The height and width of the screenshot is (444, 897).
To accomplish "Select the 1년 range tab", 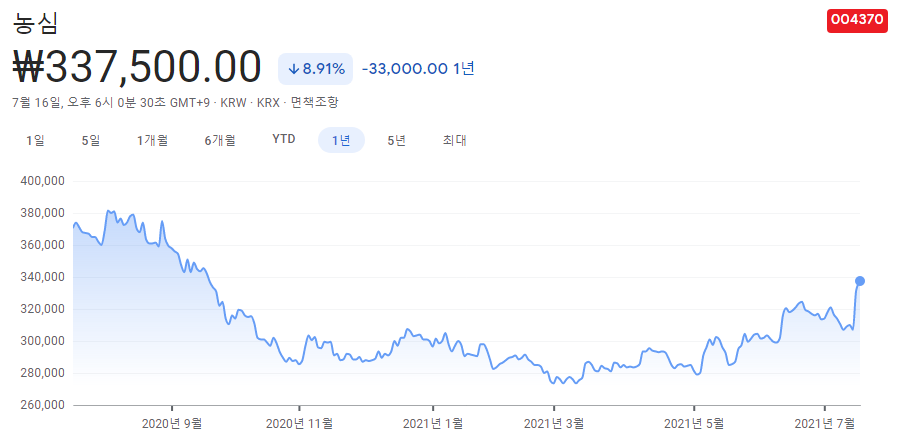I will [x=342, y=140].
